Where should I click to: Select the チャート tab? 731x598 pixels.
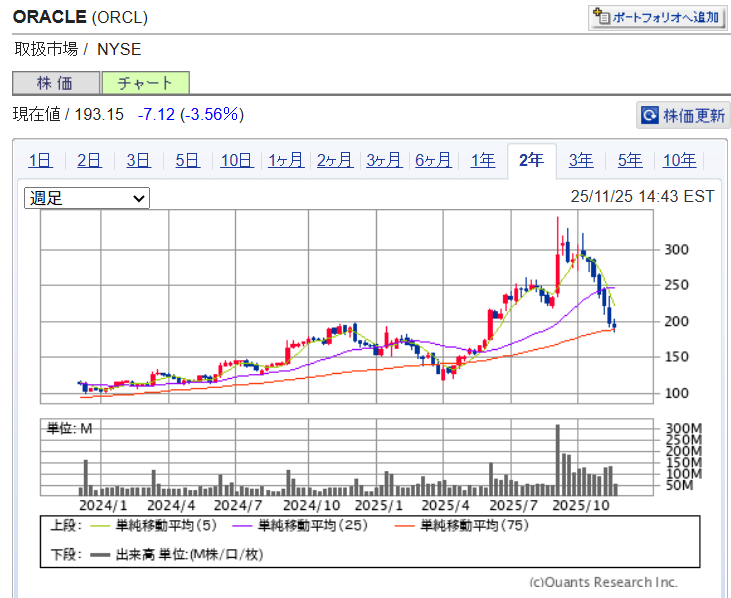144,83
